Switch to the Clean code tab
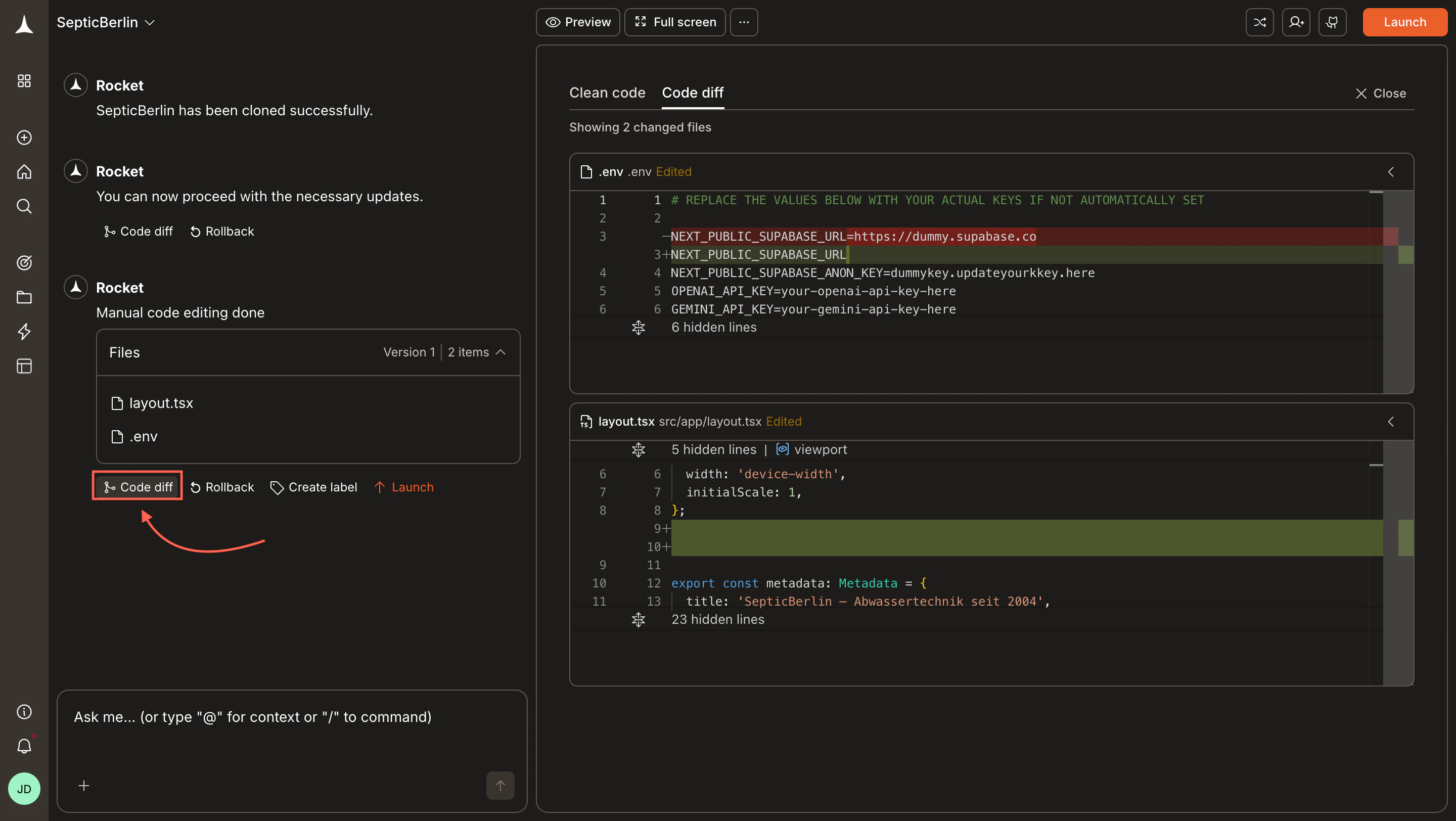1456x821 pixels. pos(608,93)
